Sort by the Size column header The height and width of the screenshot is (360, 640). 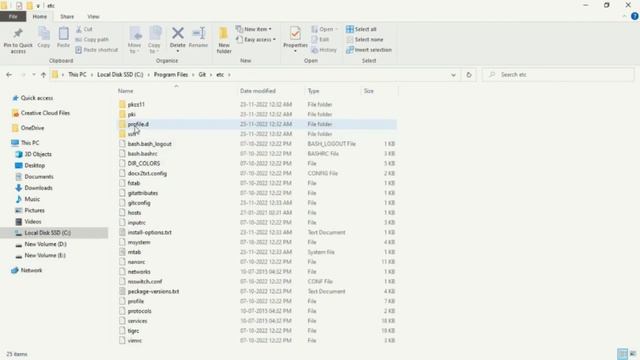tap(369, 91)
